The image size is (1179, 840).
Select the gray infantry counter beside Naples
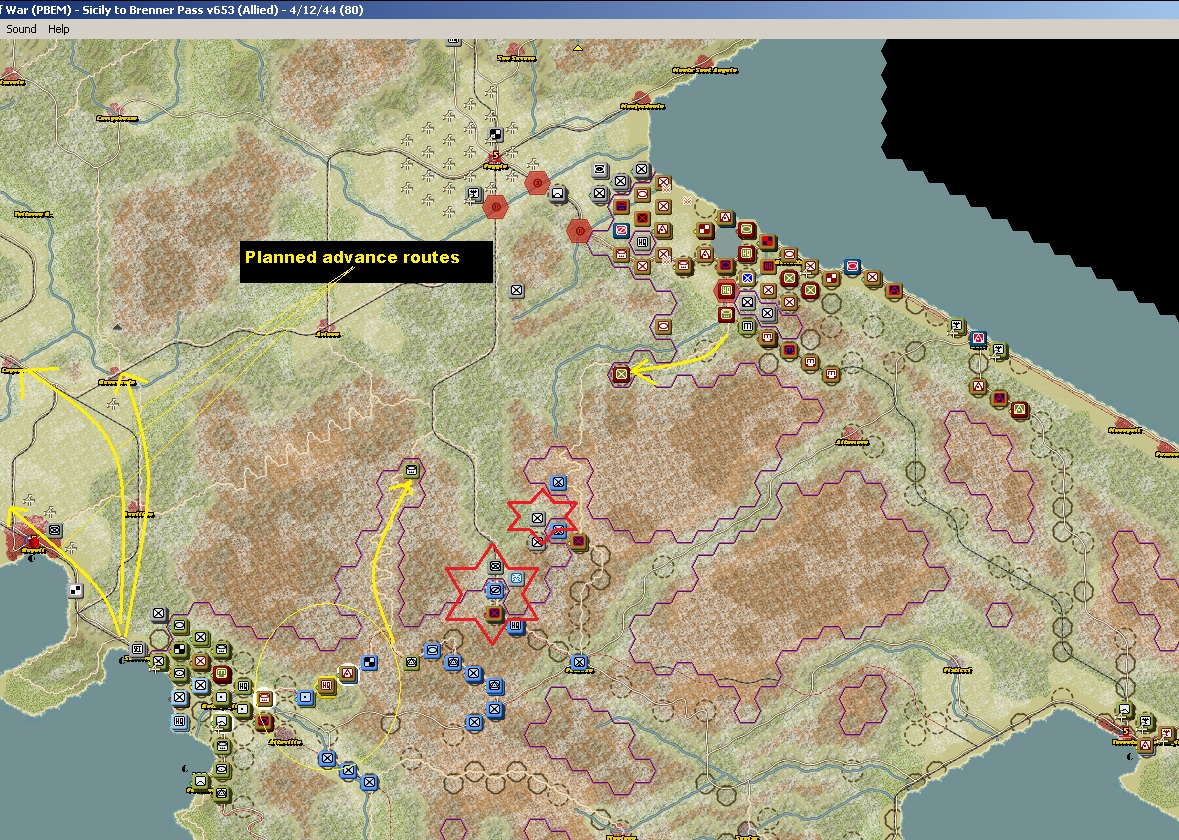point(54,530)
